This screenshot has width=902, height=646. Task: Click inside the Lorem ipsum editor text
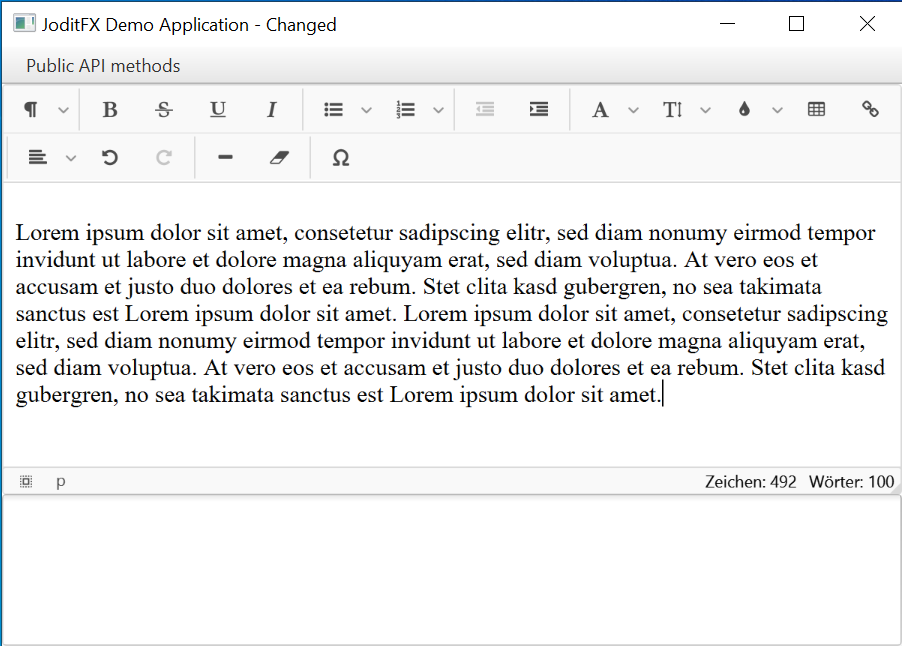[451, 314]
